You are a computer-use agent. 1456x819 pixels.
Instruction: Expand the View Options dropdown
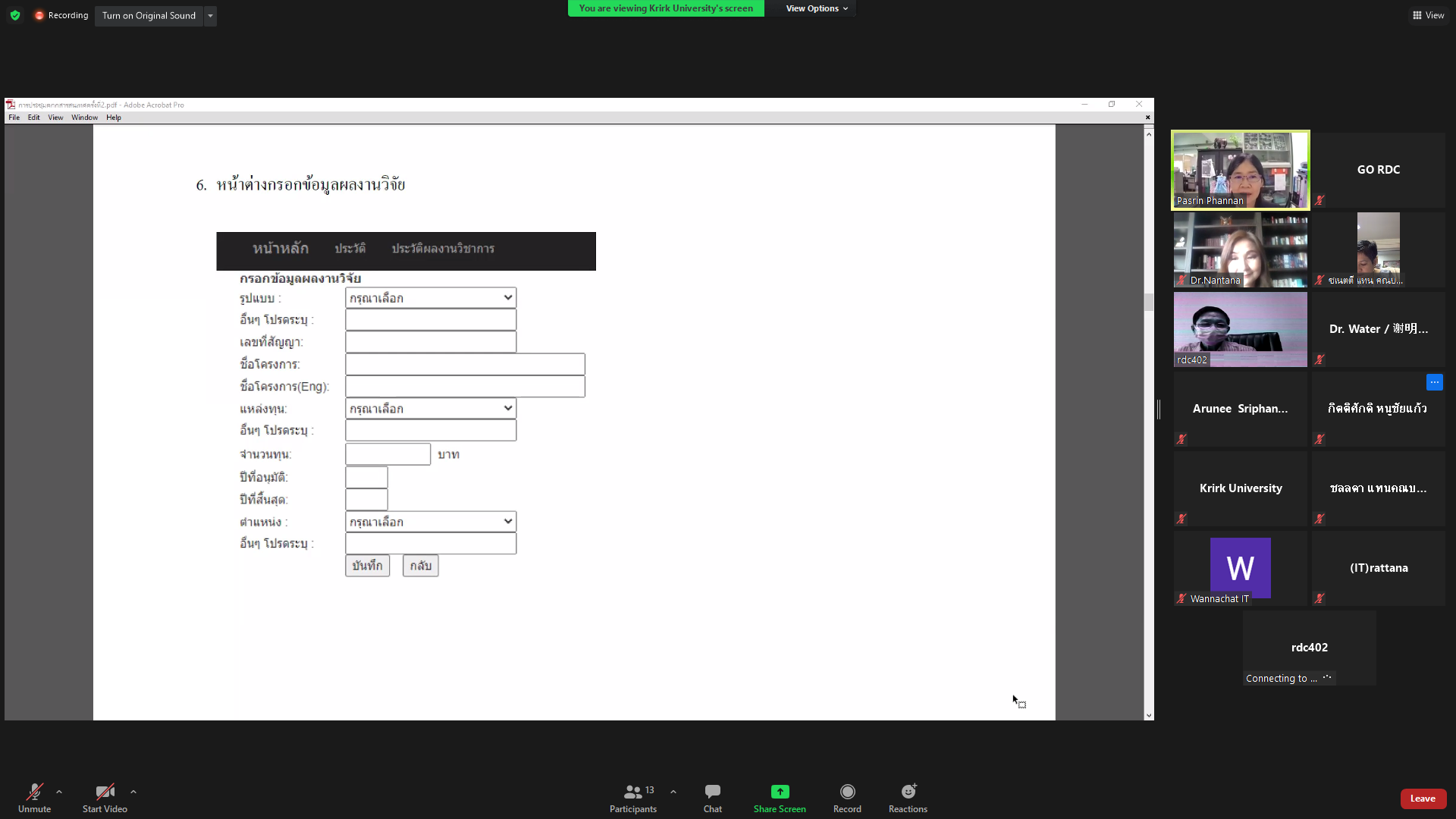tap(817, 8)
